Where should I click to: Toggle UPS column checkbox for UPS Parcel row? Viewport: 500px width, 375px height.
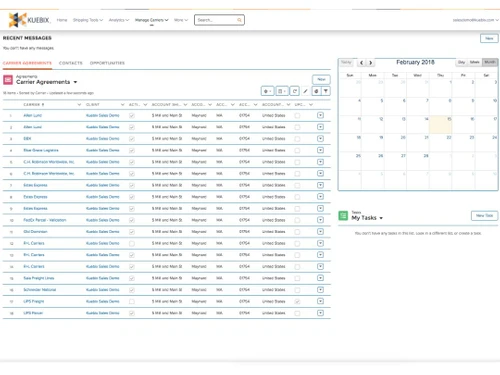point(297,313)
